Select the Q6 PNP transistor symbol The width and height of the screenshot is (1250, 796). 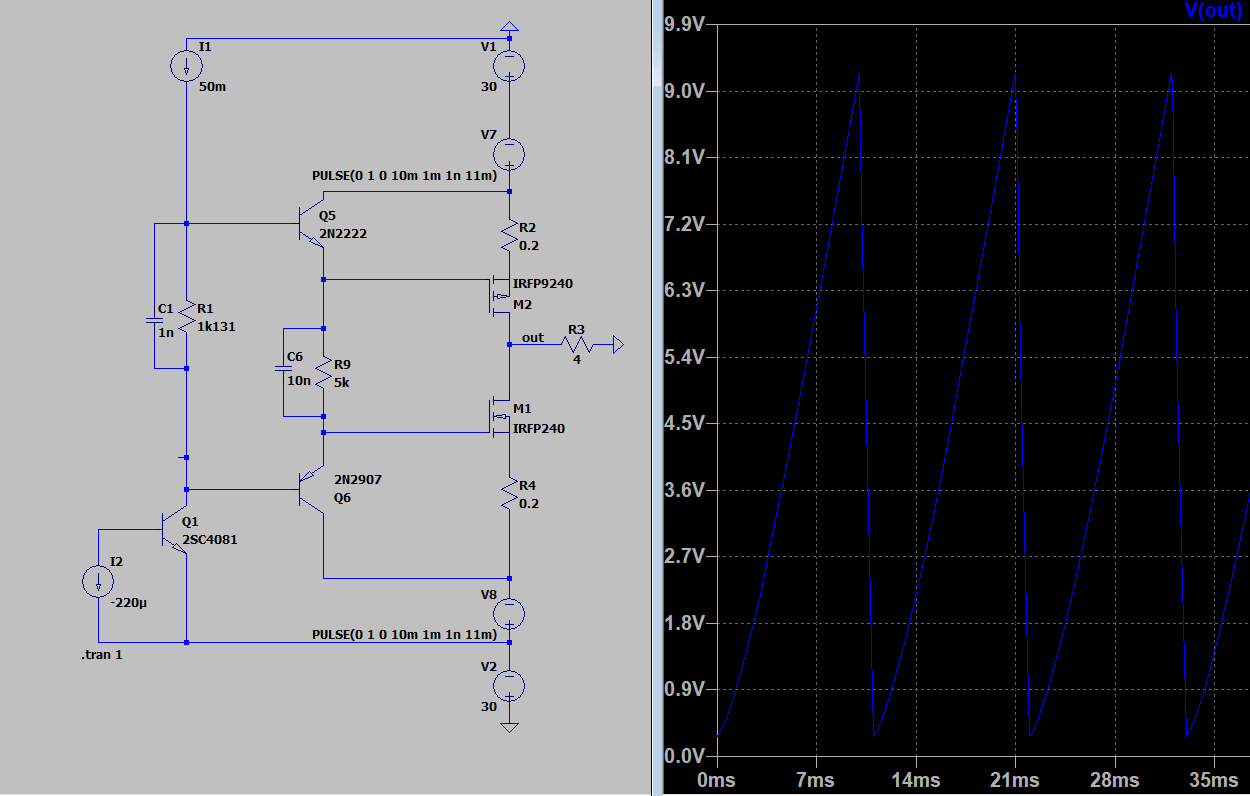312,489
